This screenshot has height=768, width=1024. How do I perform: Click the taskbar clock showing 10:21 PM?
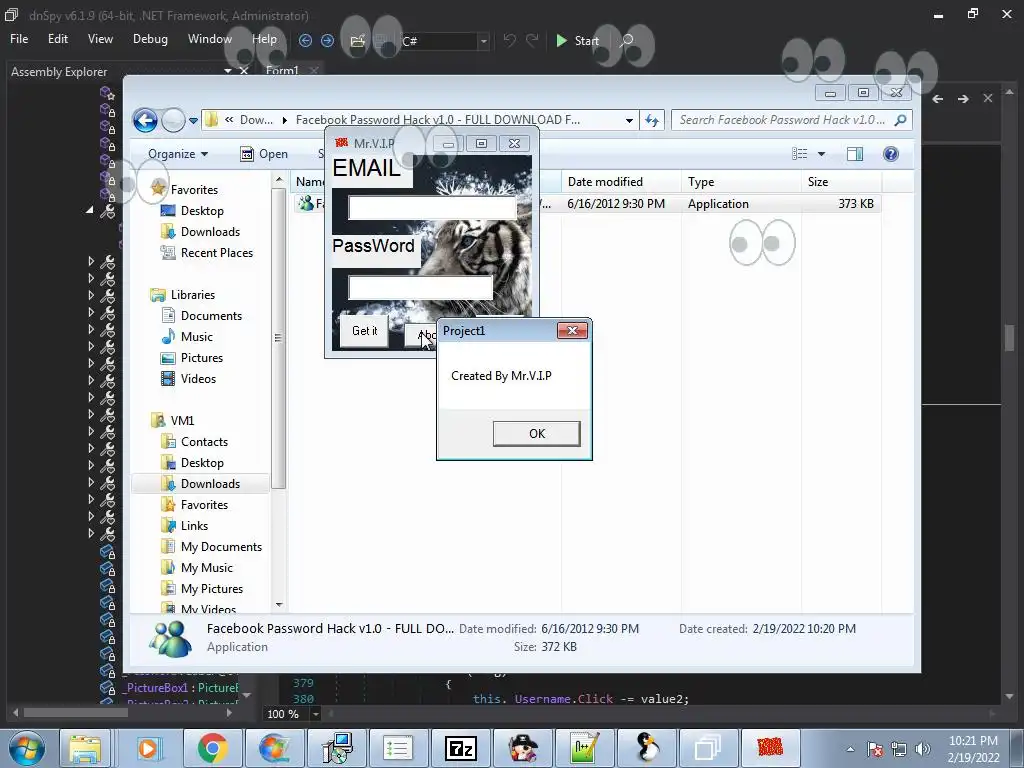[x=973, y=741]
